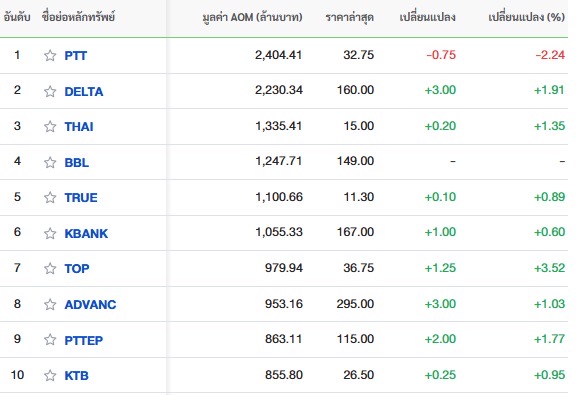Open the ADVANC stock details
Viewport: 584px width, 395px height.
coord(91,305)
